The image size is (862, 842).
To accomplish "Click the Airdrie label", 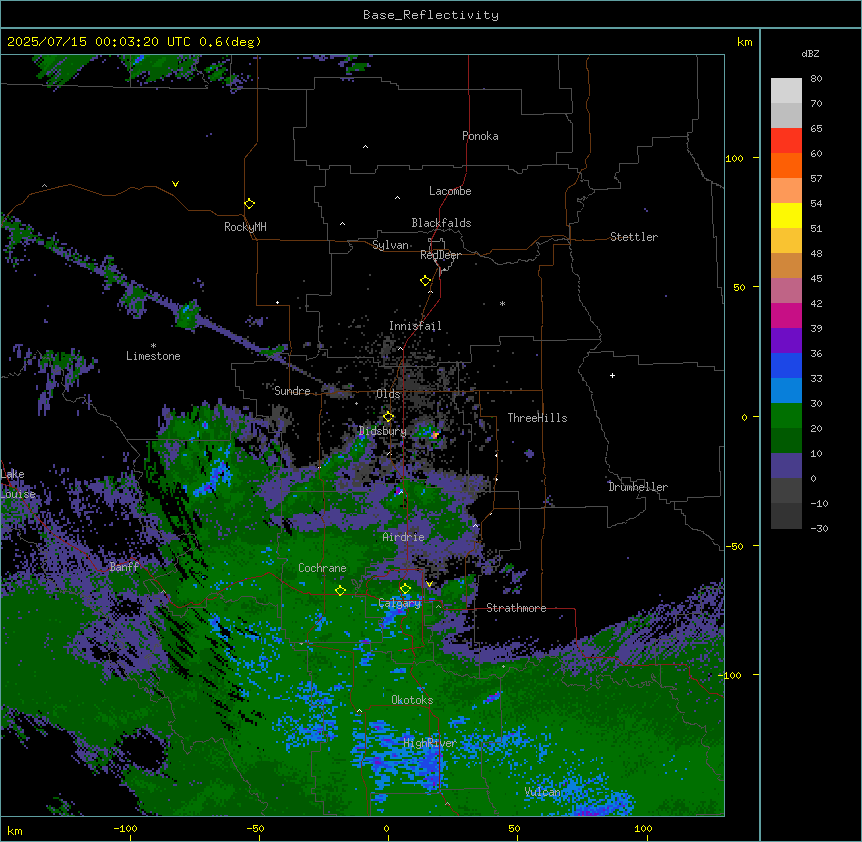I will click(404, 537).
